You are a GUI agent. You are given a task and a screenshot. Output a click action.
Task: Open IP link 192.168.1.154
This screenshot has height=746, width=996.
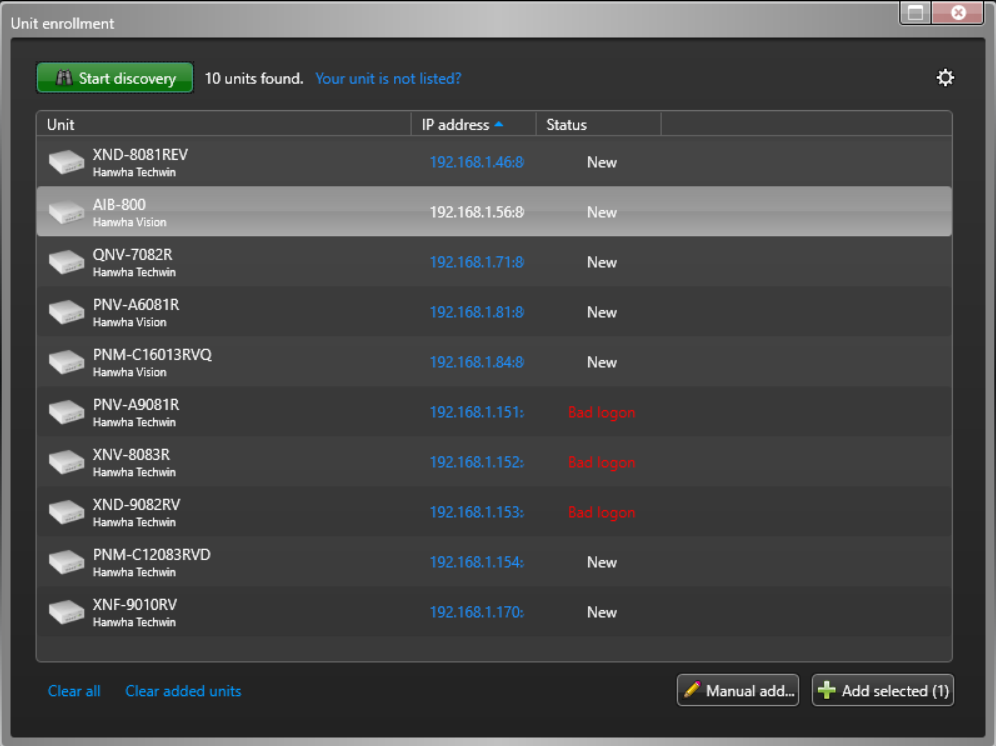(x=477, y=562)
